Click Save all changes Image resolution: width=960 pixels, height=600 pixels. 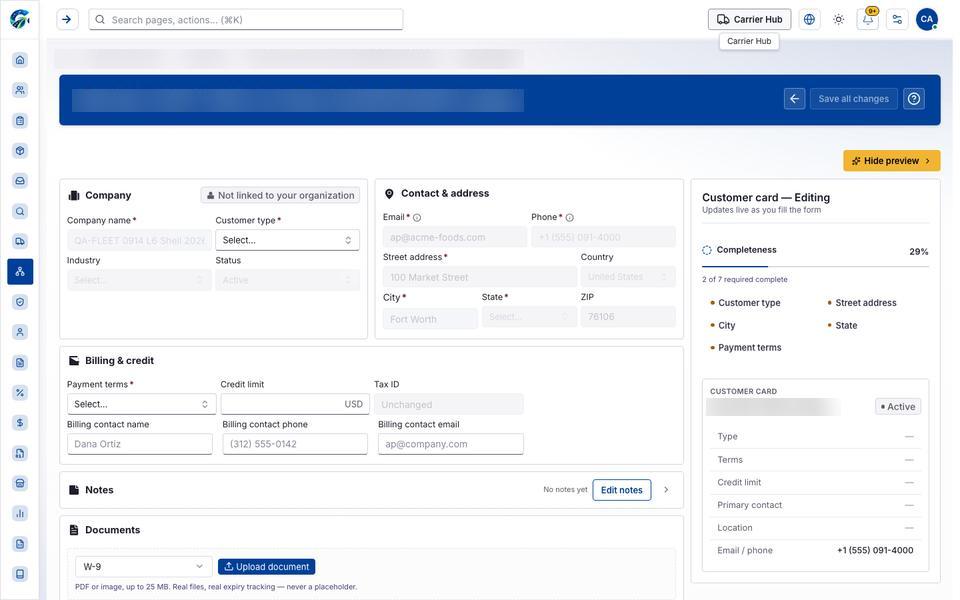click(853, 99)
